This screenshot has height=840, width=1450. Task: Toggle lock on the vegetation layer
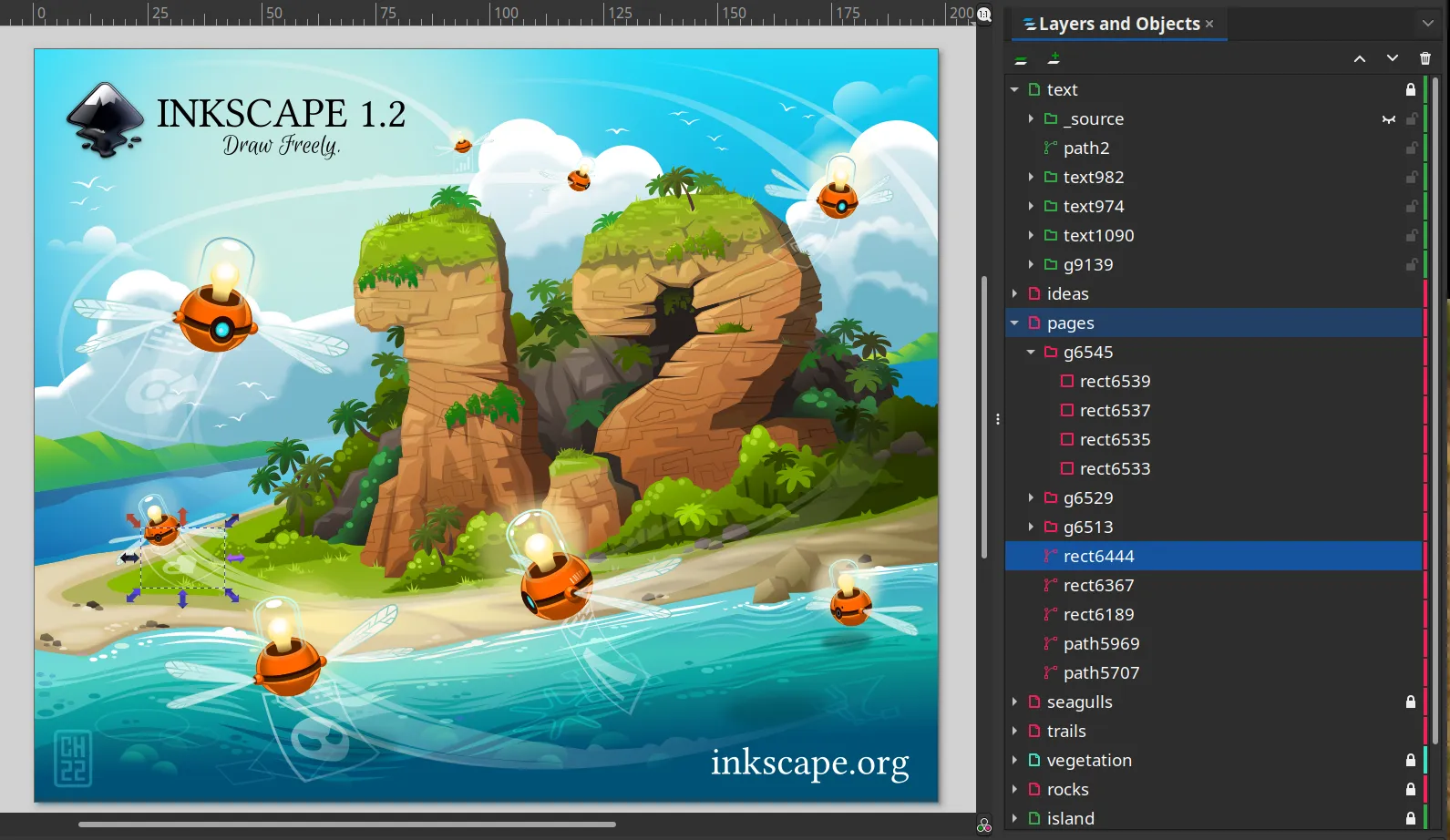[1411, 760]
